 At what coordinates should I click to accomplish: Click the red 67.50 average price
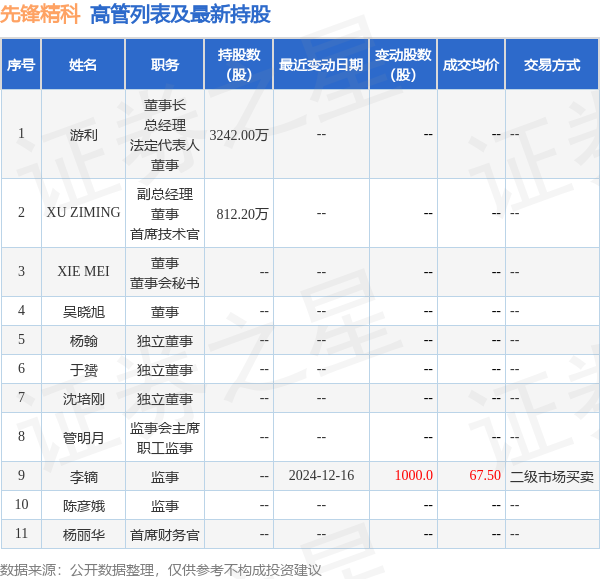click(x=485, y=475)
